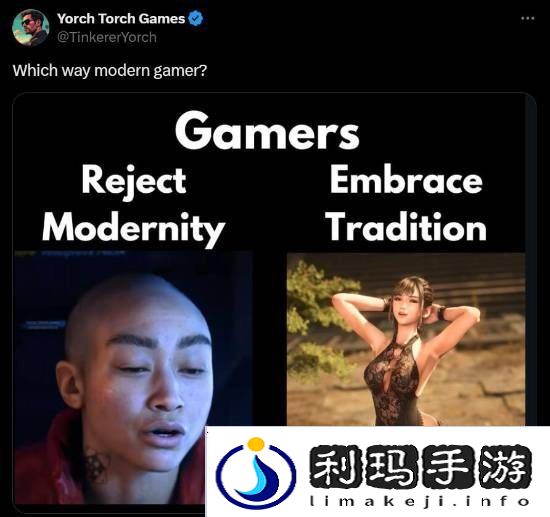The width and height of the screenshot is (550, 517).
Task: Open the three-dot more options menu
Action: pos(528,18)
